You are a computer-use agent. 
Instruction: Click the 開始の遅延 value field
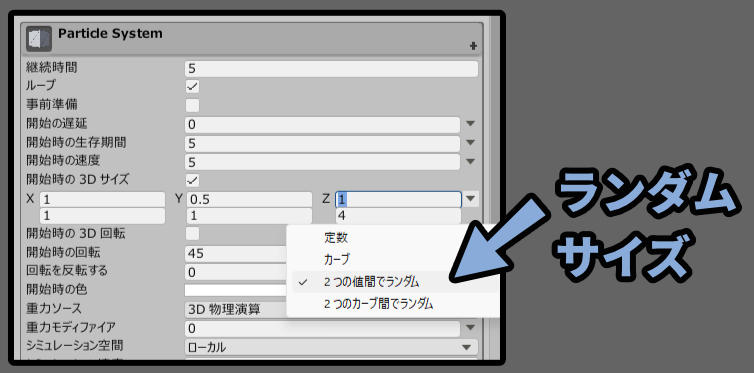tap(323, 125)
